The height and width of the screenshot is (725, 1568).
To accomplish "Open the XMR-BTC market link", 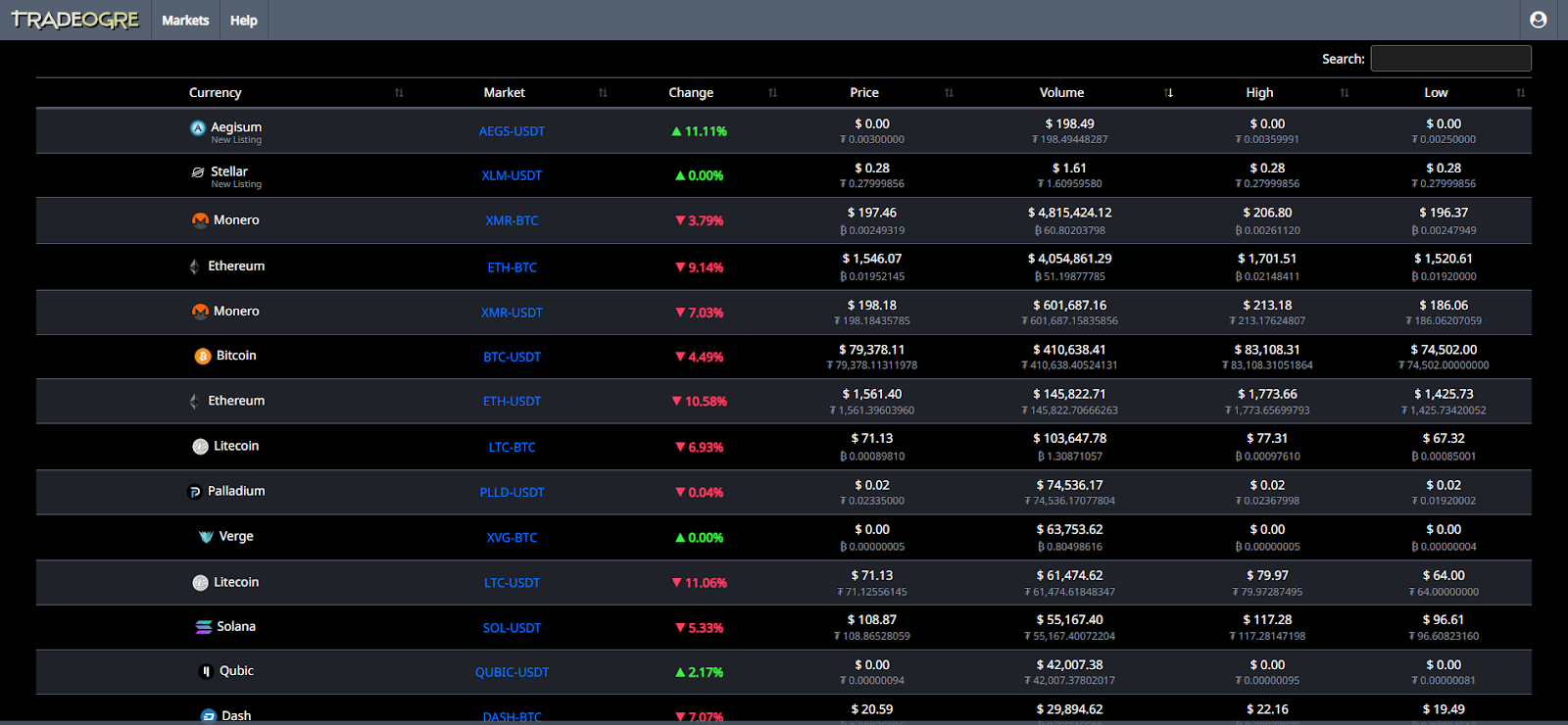I will click(x=512, y=220).
